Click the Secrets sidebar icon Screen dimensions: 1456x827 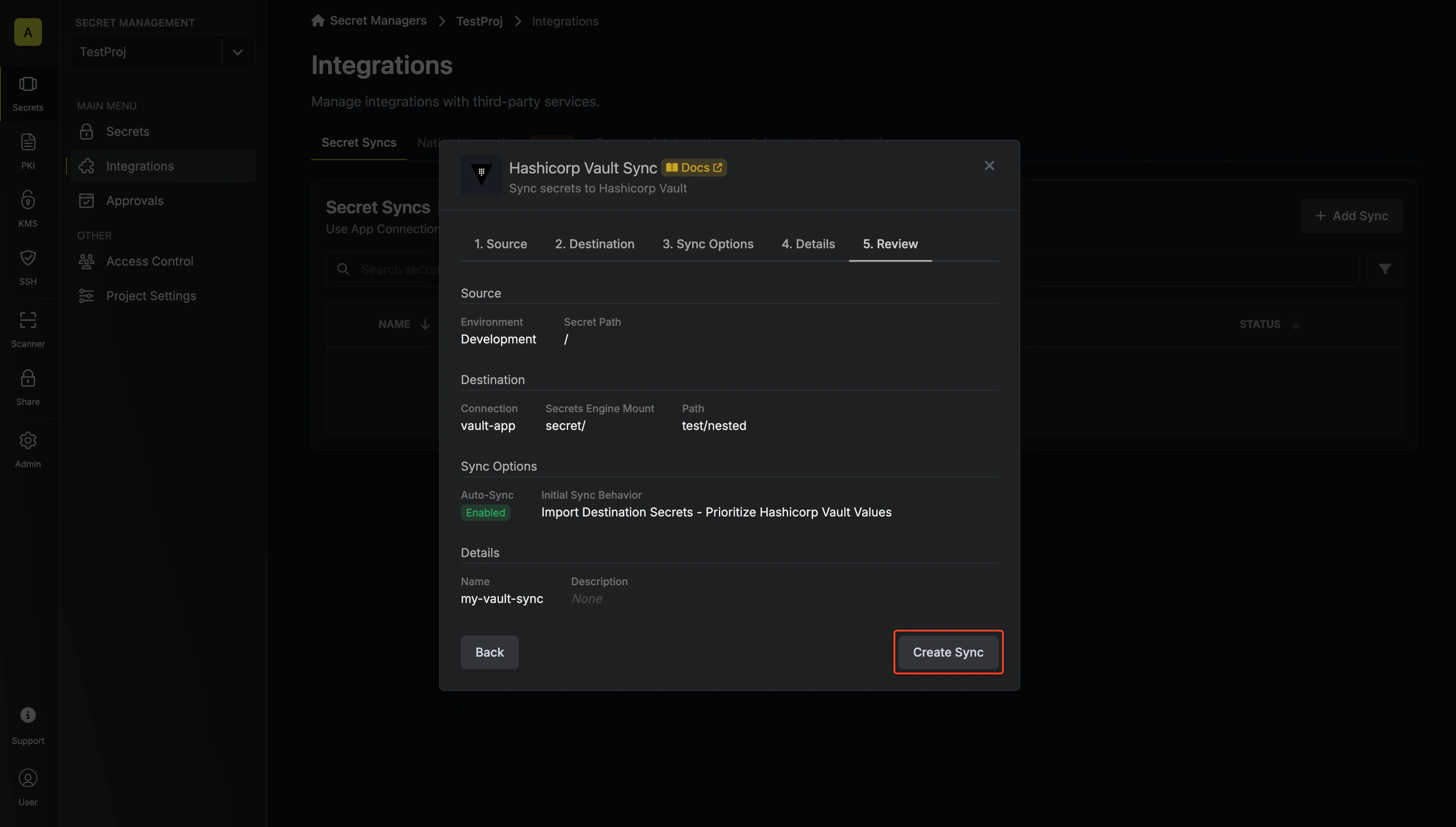pyautogui.click(x=28, y=85)
